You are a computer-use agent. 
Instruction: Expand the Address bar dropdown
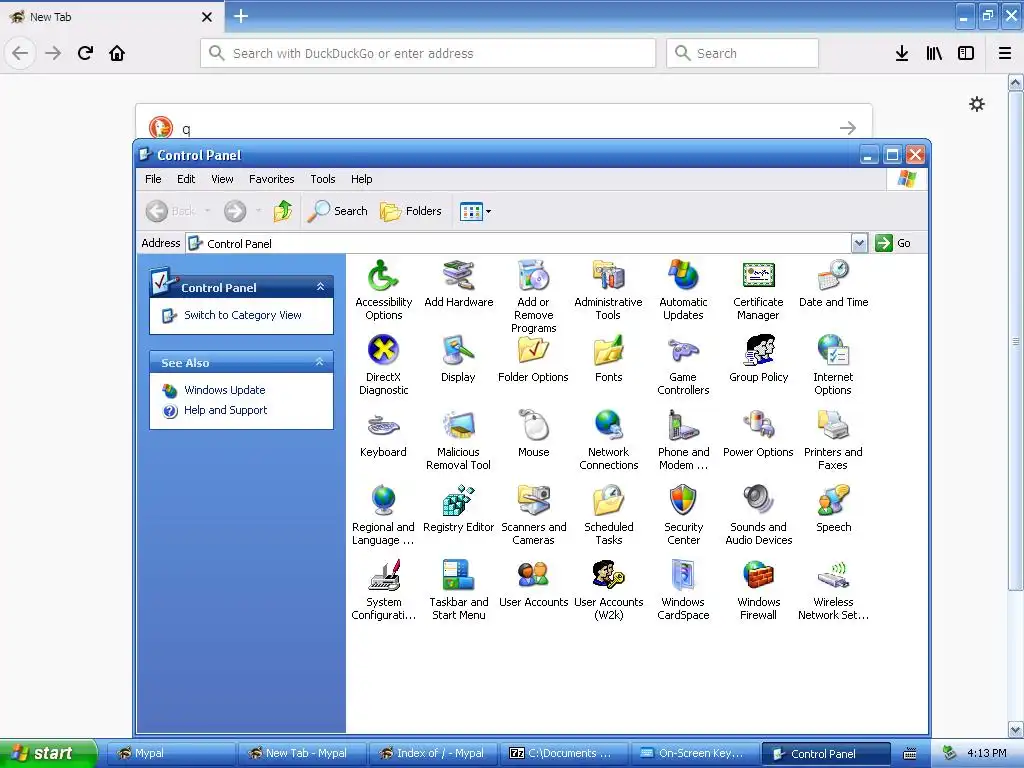point(859,243)
